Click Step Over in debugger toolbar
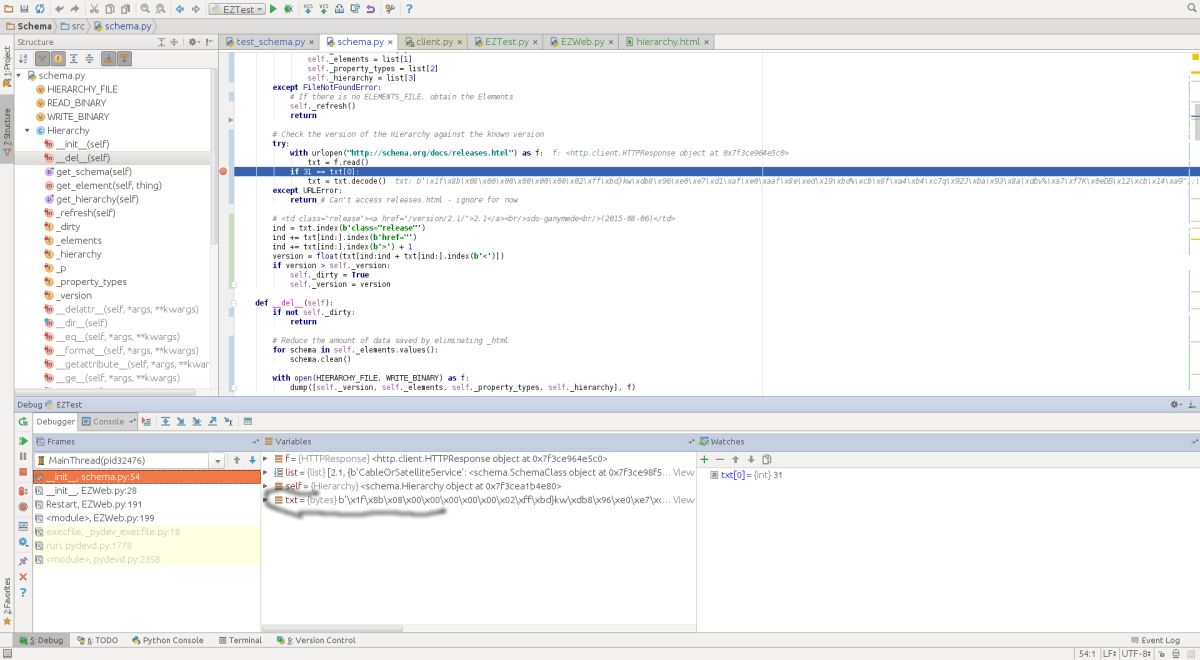The height and width of the screenshot is (660, 1200). coord(165,421)
